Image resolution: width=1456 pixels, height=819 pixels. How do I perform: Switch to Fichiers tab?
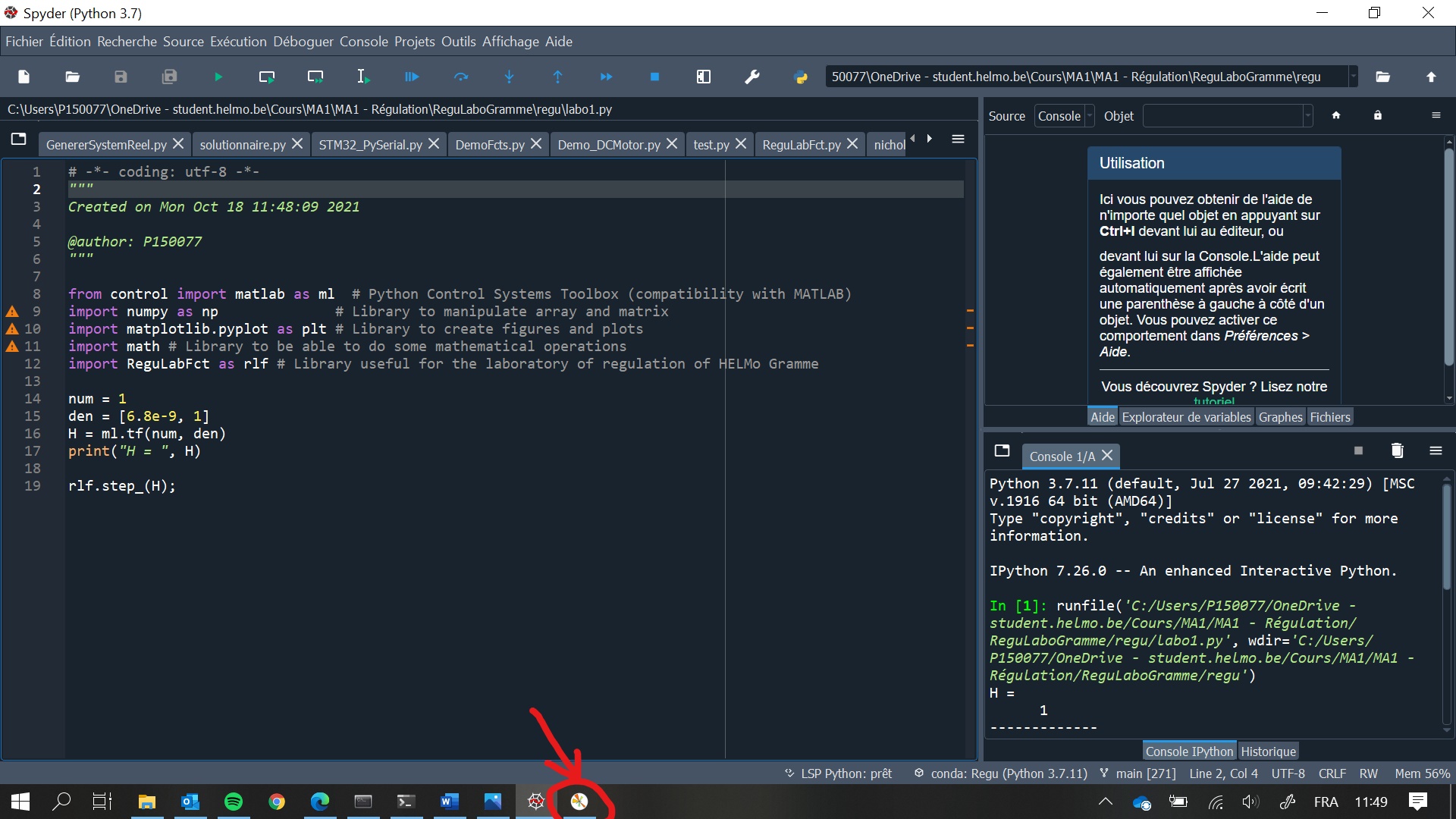[1329, 417]
